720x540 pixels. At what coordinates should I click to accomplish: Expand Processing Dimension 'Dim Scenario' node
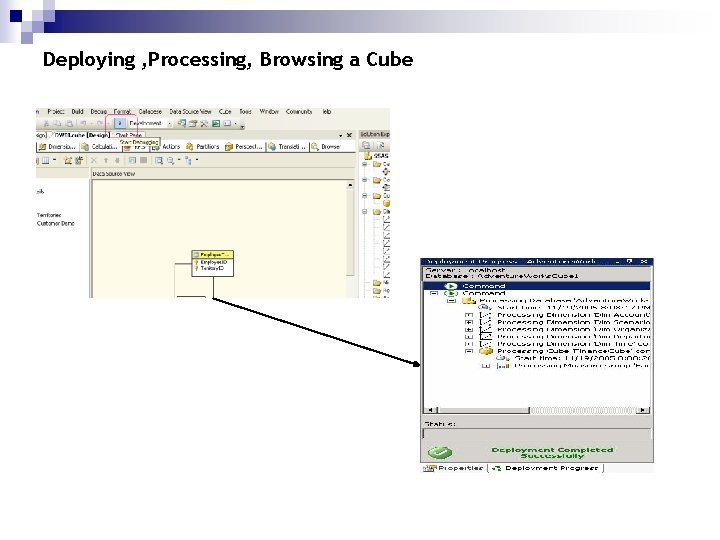click(x=468, y=322)
